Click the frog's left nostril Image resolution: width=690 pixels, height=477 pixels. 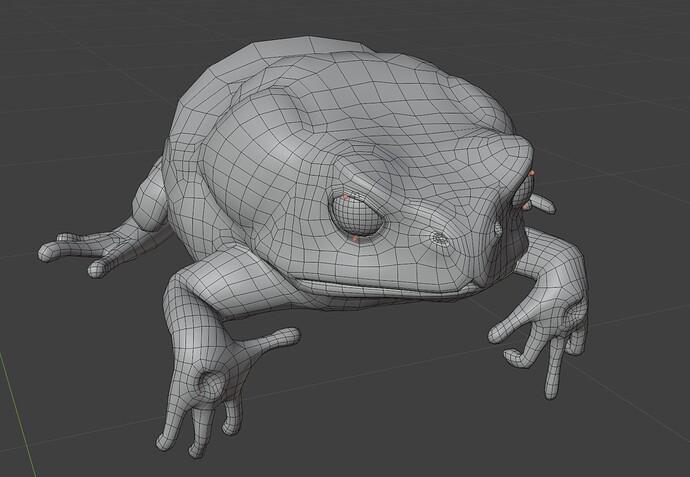pos(439,238)
